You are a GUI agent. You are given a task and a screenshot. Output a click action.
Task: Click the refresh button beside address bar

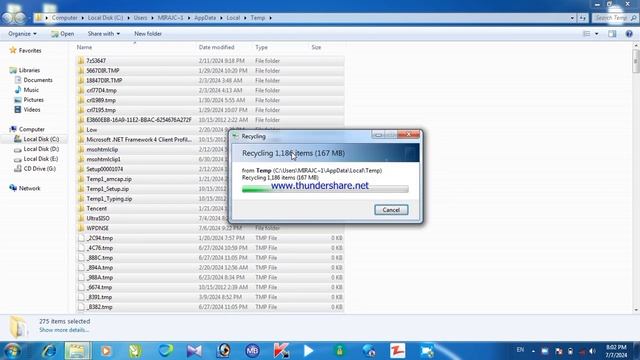tap(582, 18)
